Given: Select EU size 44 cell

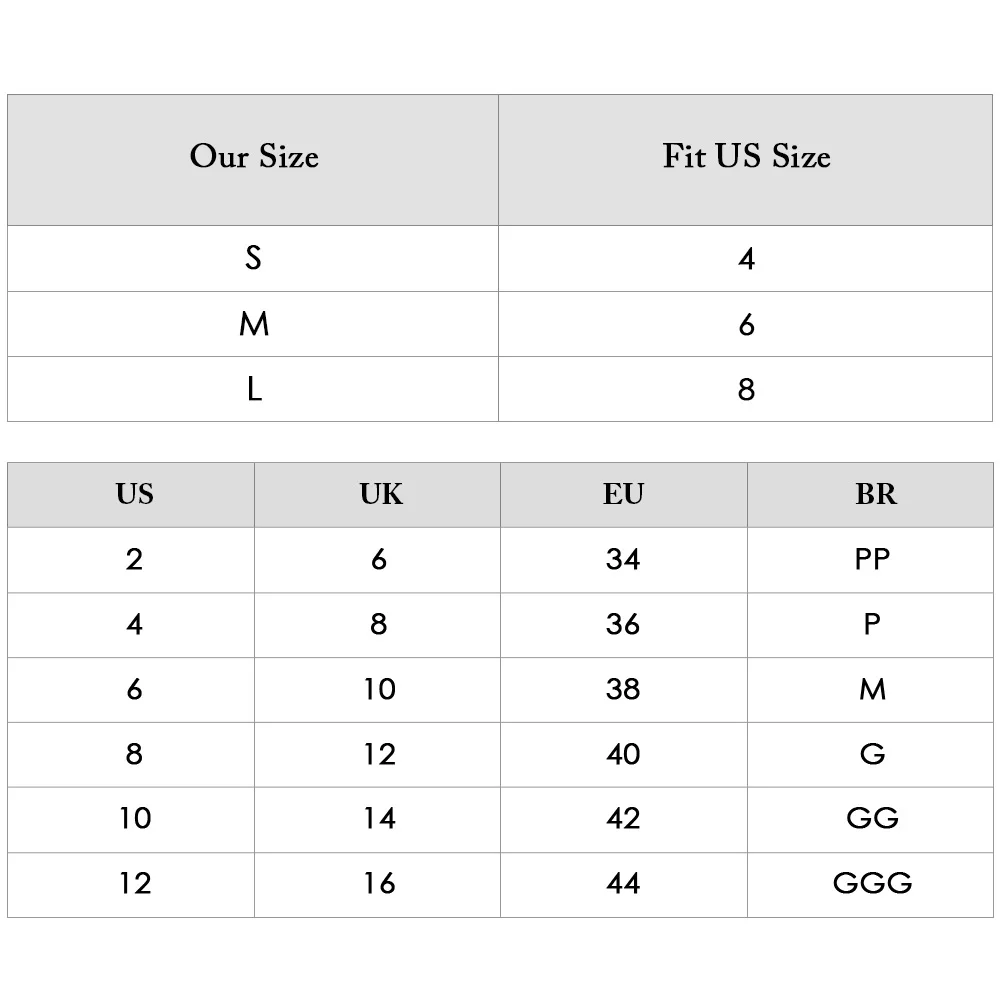Looking at the screenshot, I should tap(623, 883).
